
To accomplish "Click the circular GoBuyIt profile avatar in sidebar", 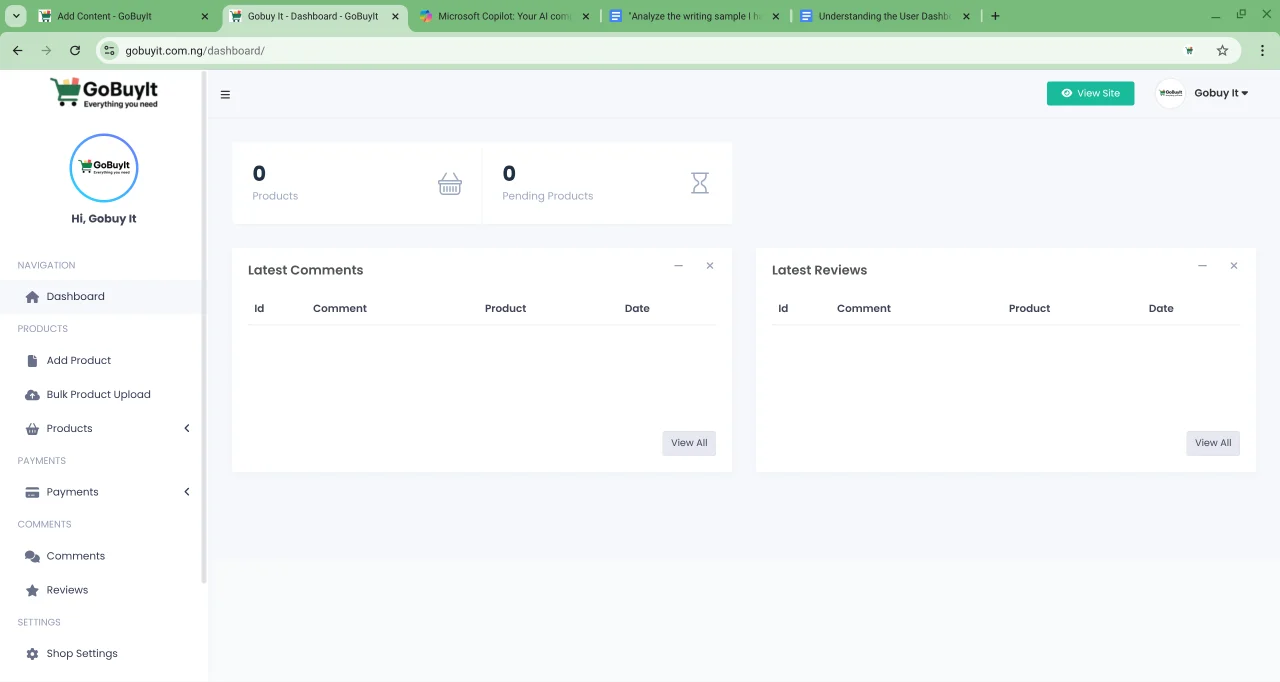I will tap(104, 167).
